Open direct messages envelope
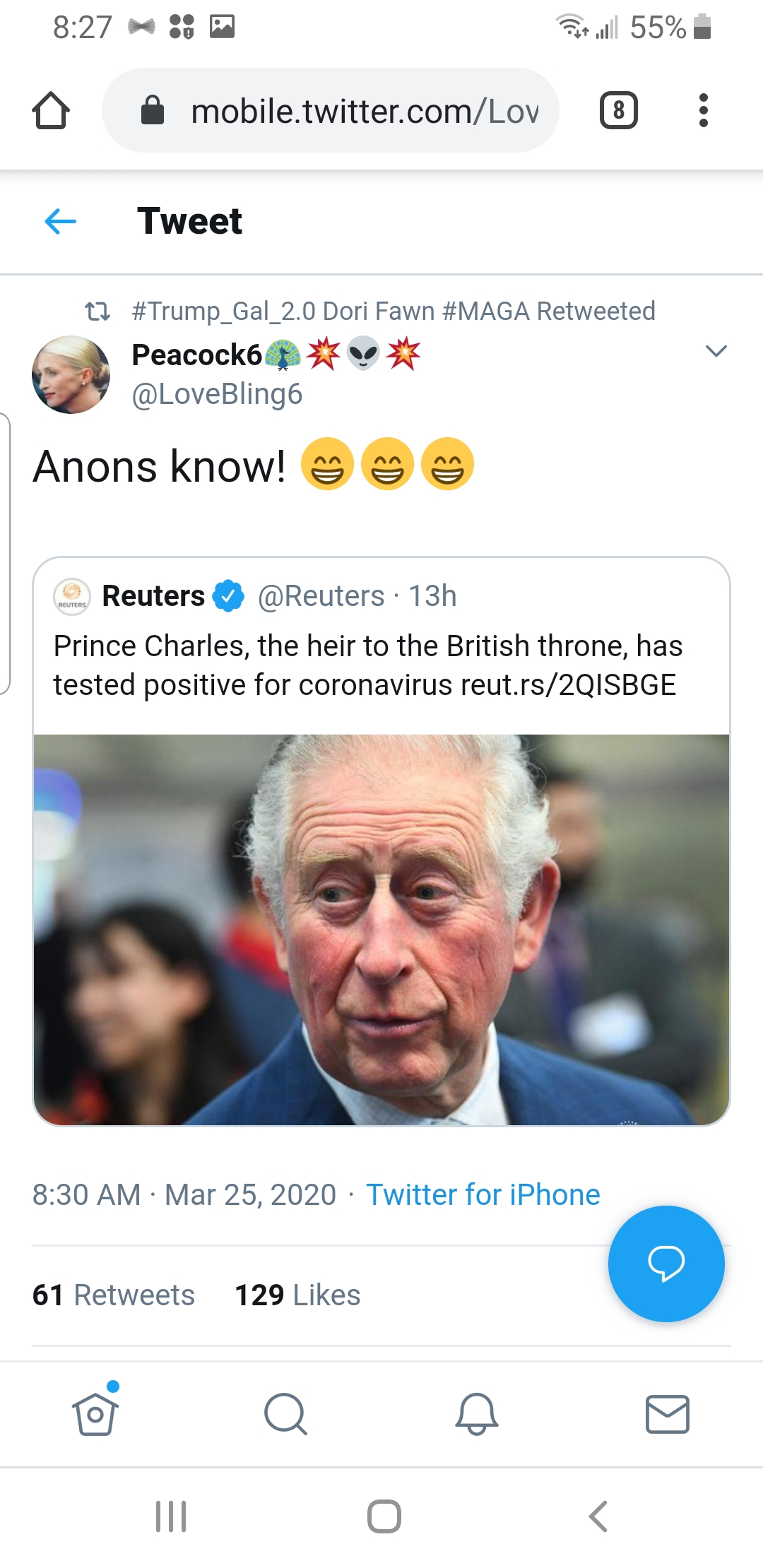This screenshot has width=763, height=1568. point(668,1413)
